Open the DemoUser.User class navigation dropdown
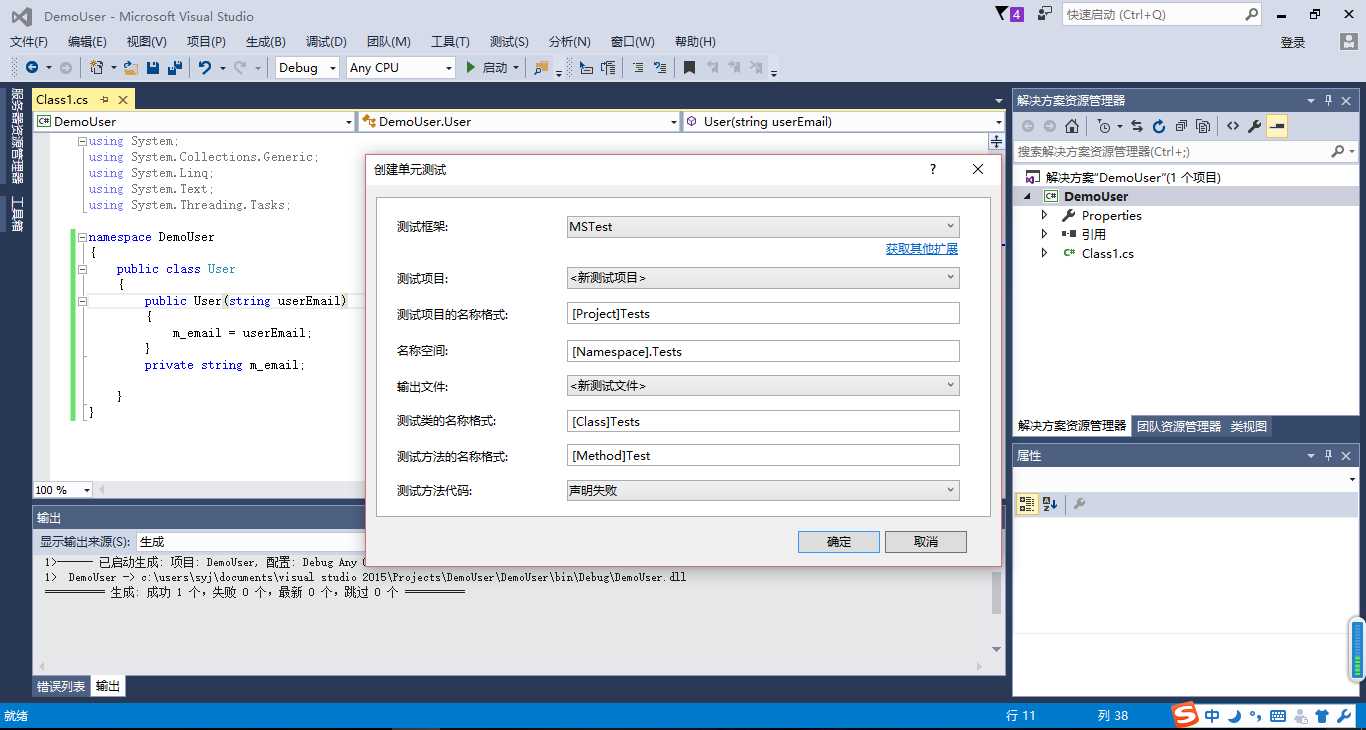Image resolution: width=1366 pixels, height=730 pixels. click(519, 121)
